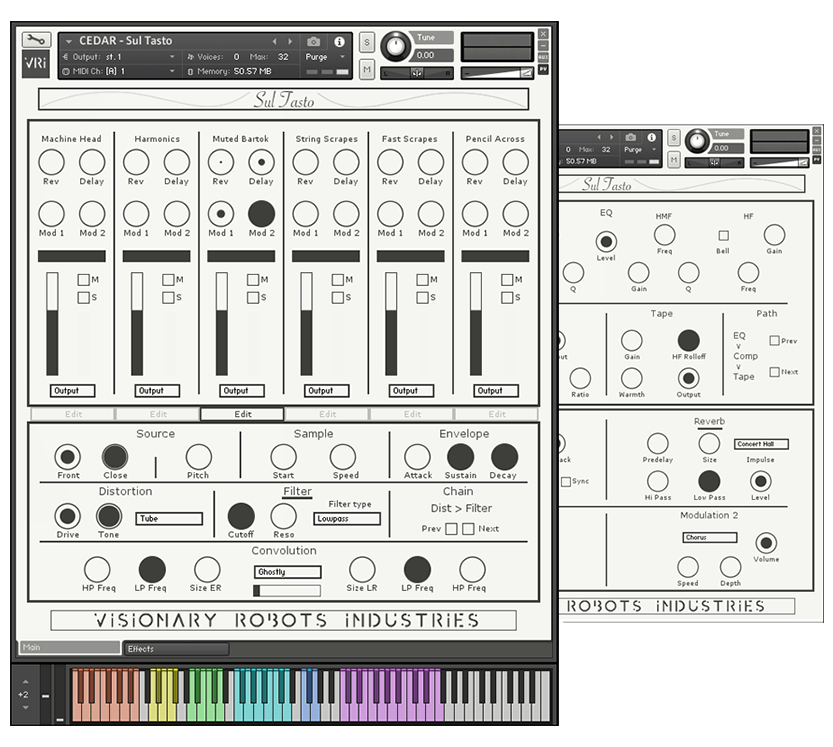Open the instrument info icon
Screen dimensions: 833x747
point(339,42)
